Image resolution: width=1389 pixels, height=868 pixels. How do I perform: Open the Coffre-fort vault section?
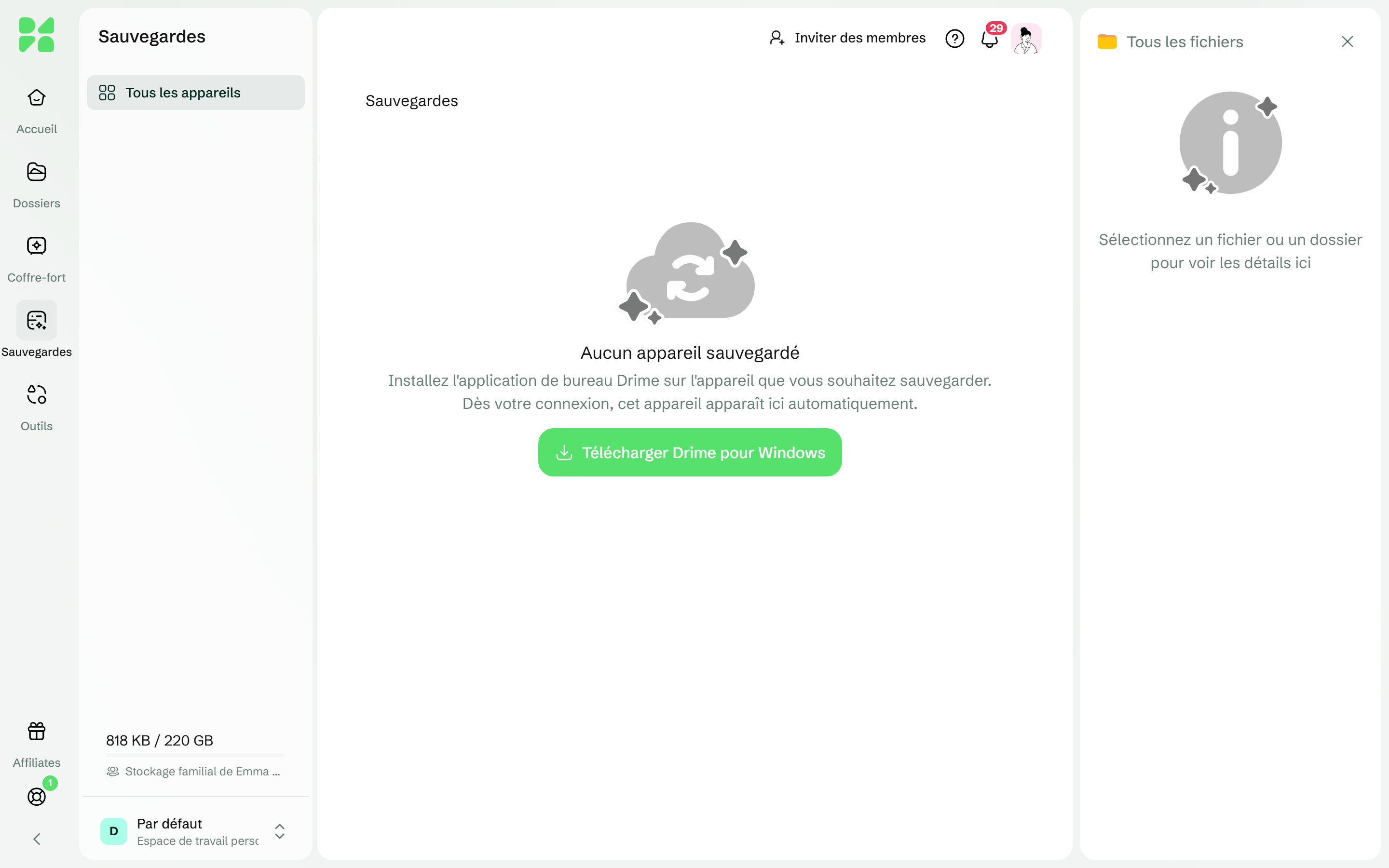click(36, 258)
